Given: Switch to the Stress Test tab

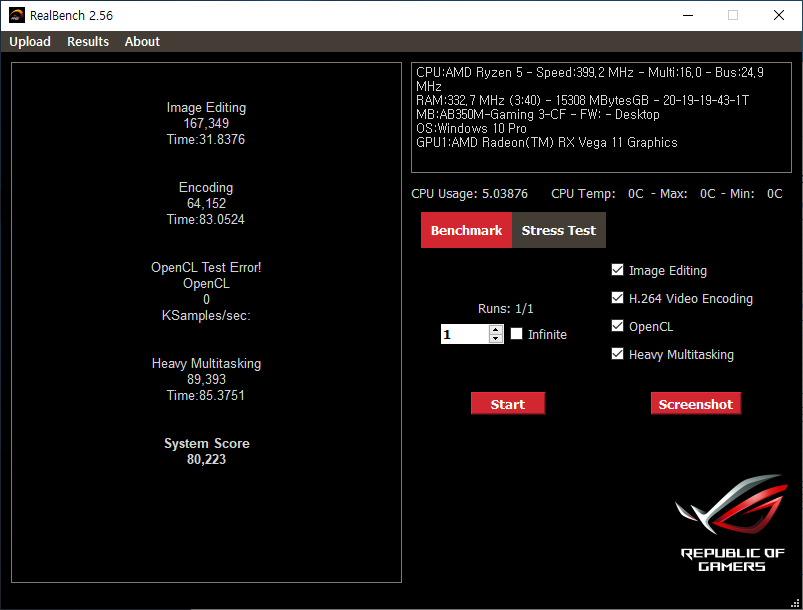Looking at the screenshot, I should click(559, 230).
